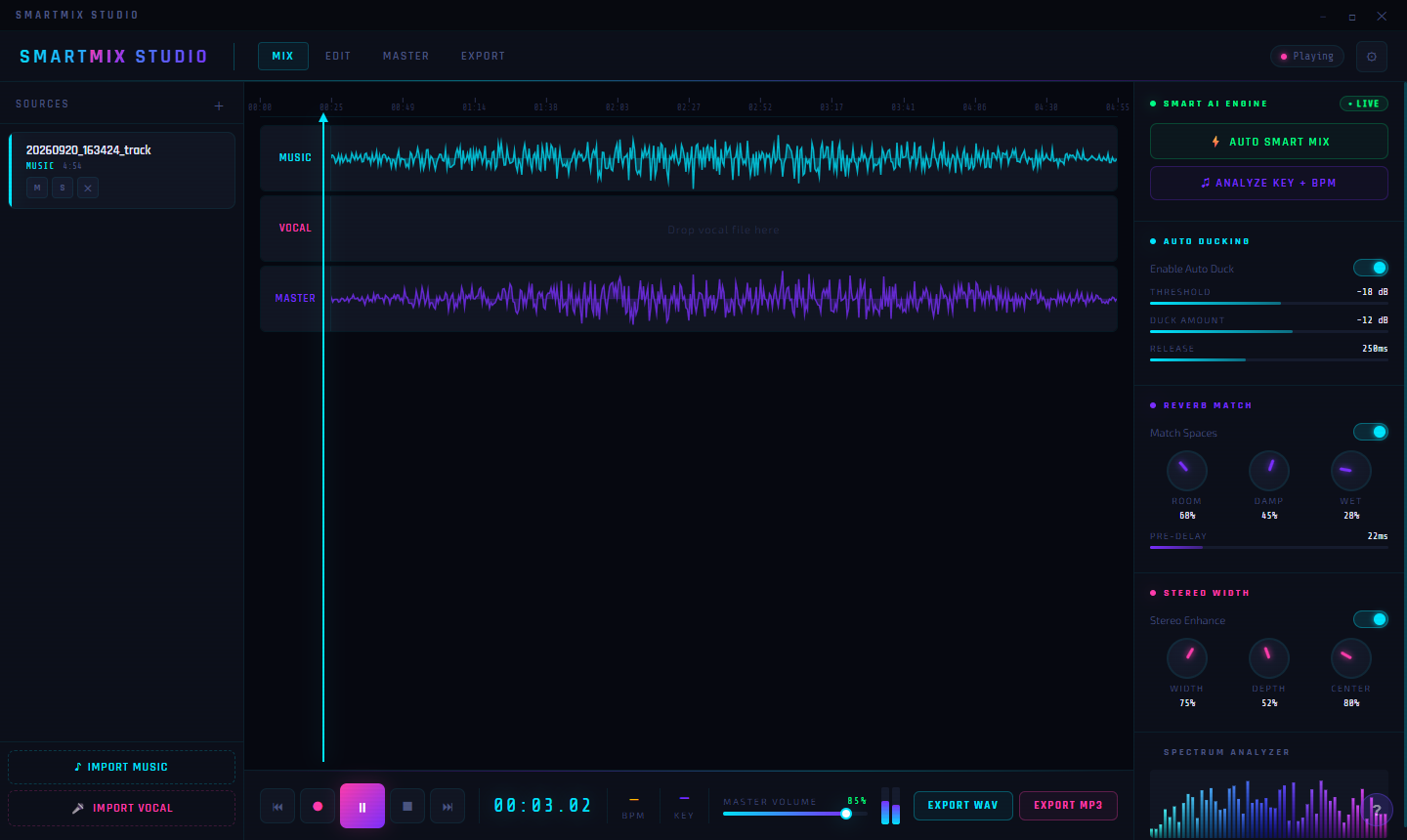Export the mix as MP3
Image resolution: width=1407 pixels, height=840 pixels.
[1068, 805]
